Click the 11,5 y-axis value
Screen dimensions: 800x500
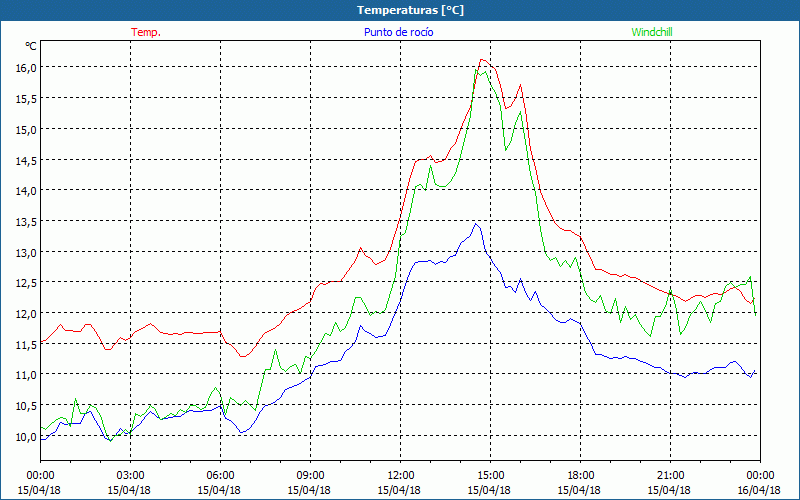tap(26, 344)
